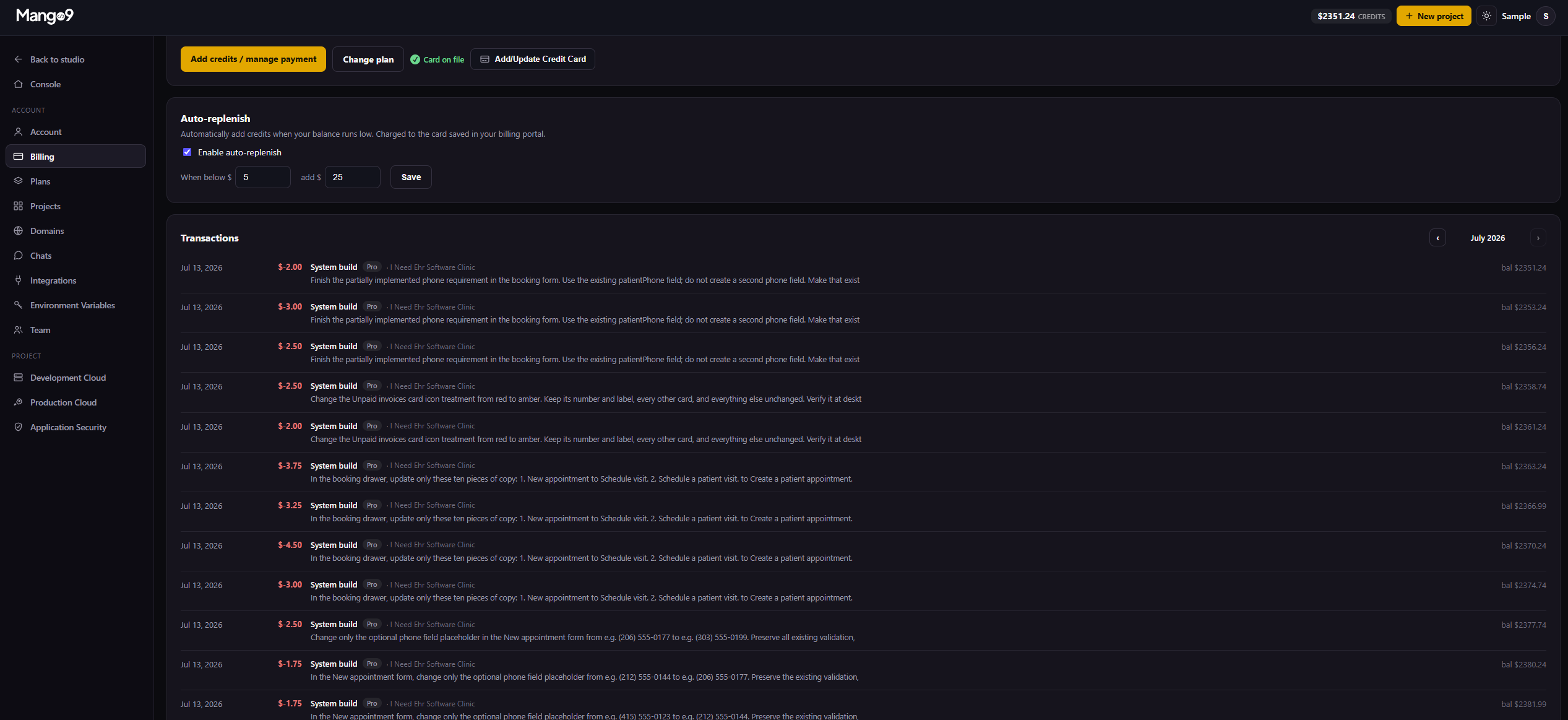Click the $-4.50 transaction amount
Image resolution: width=1568 pixels, height=720 pixels.
point(290,545)
